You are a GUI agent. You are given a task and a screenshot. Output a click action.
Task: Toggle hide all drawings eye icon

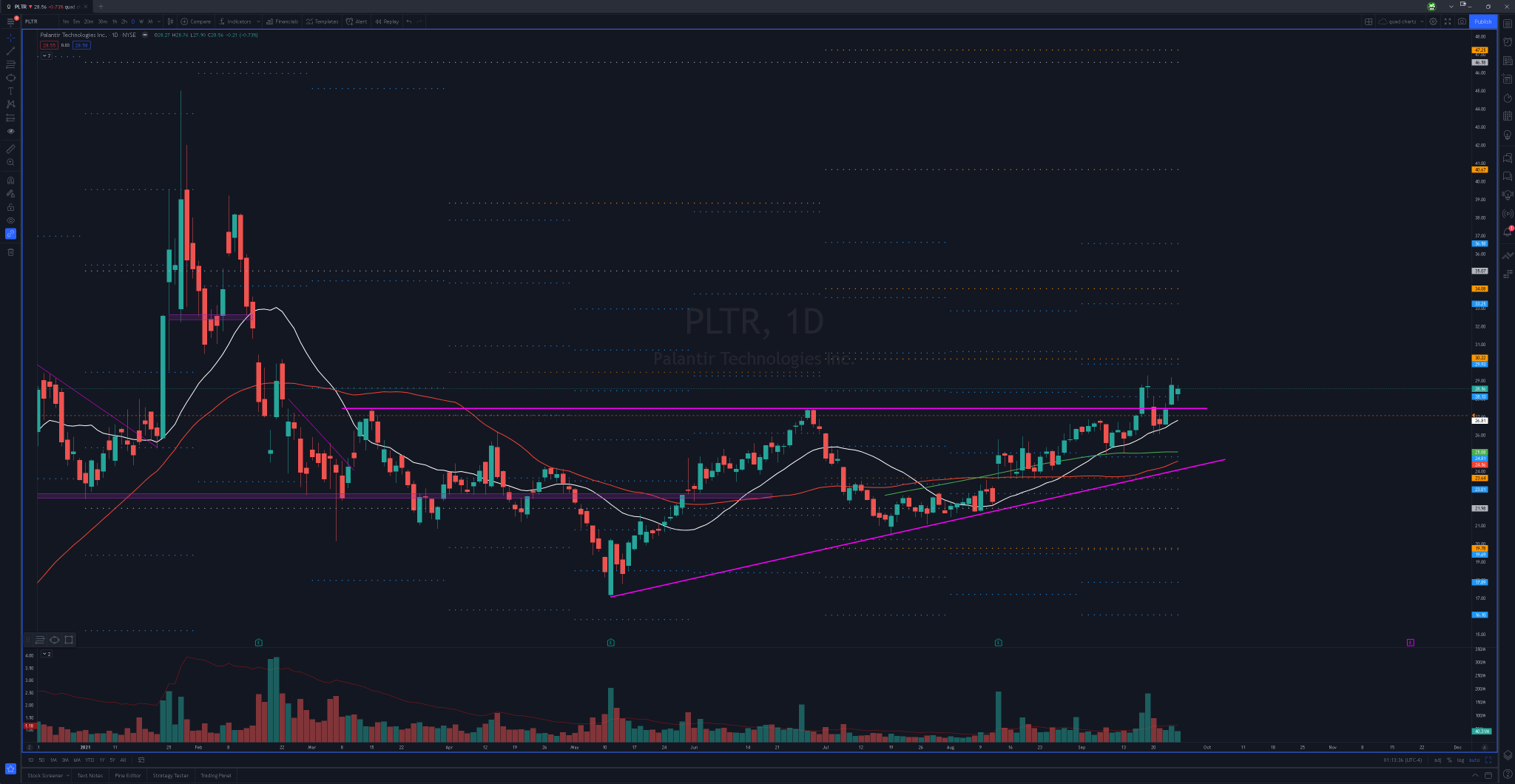(x=10, y=220)
